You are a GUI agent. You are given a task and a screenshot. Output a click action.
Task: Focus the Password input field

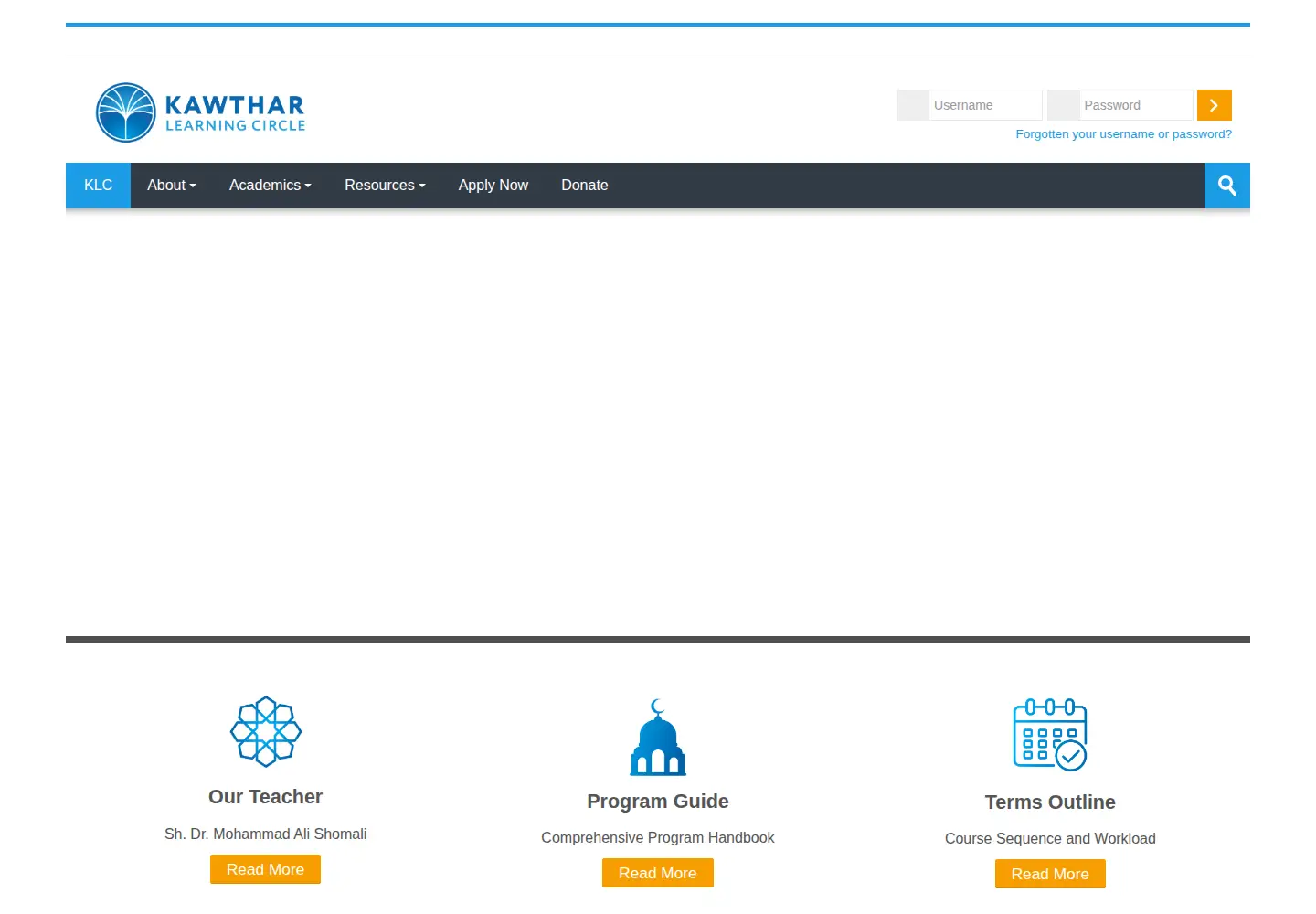[x=1136, y=105]
